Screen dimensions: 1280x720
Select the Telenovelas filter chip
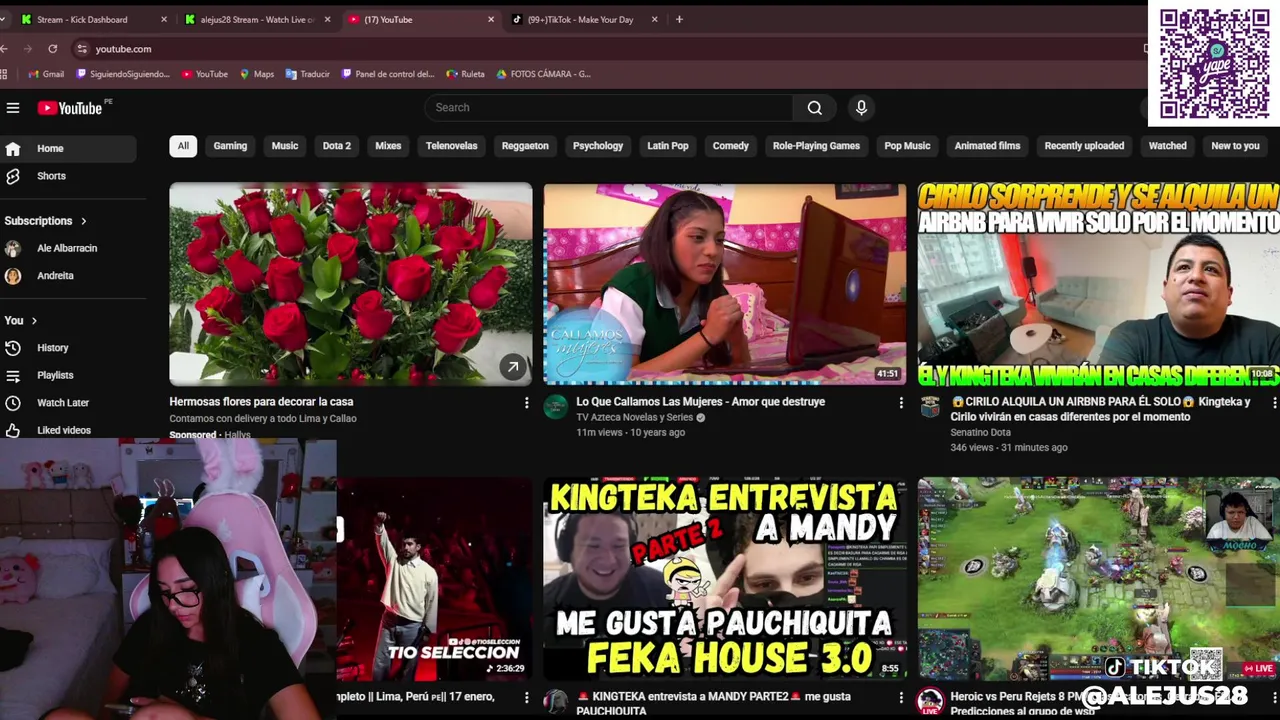[x=452, y=146]
